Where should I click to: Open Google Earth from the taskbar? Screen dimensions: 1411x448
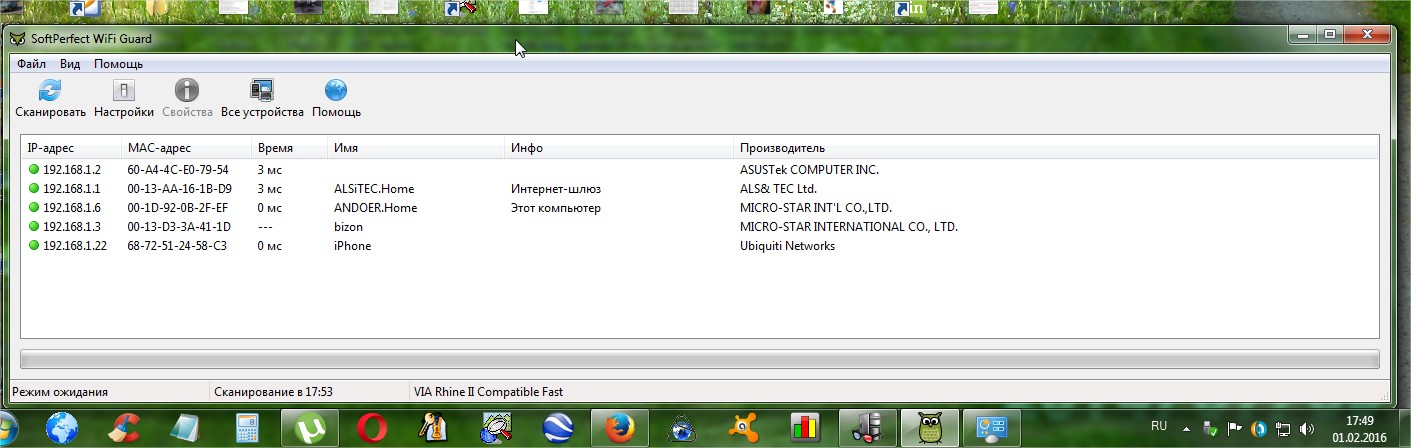click(557, 428)
